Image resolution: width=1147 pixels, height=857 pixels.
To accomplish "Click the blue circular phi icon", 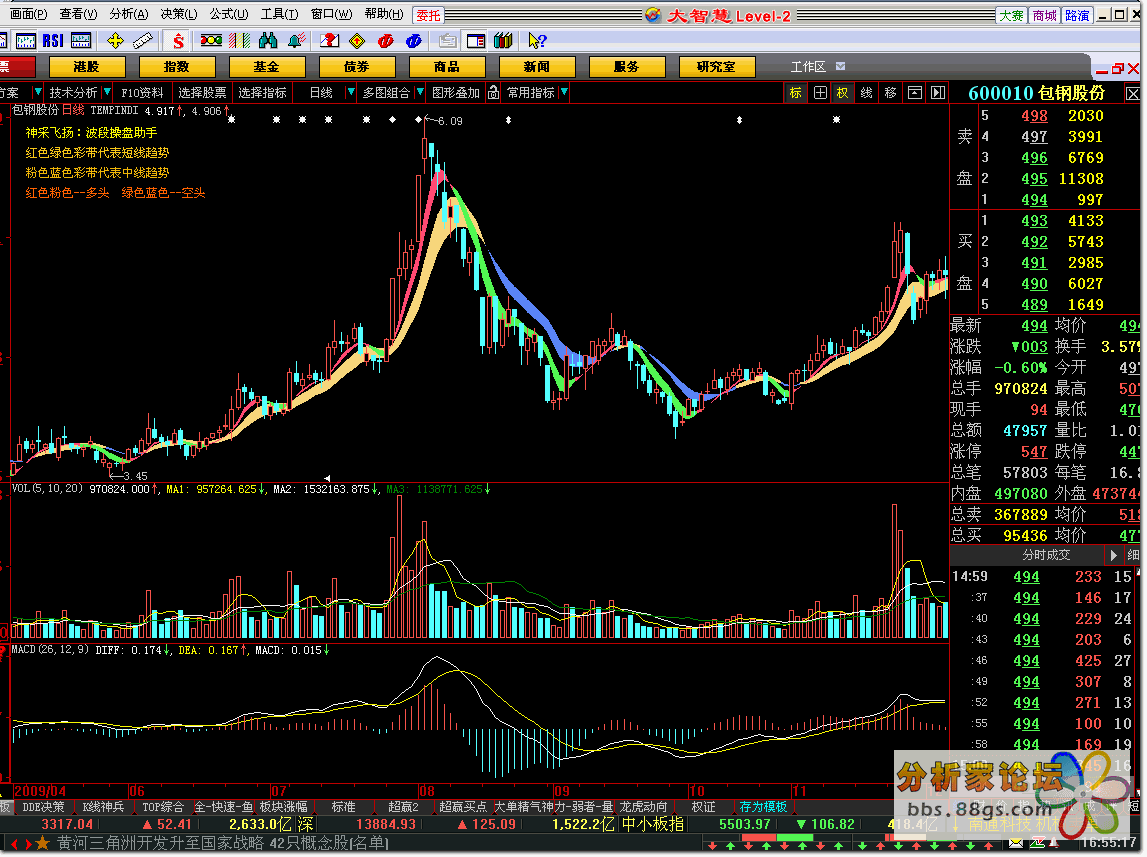I will (x=413, y=41).
